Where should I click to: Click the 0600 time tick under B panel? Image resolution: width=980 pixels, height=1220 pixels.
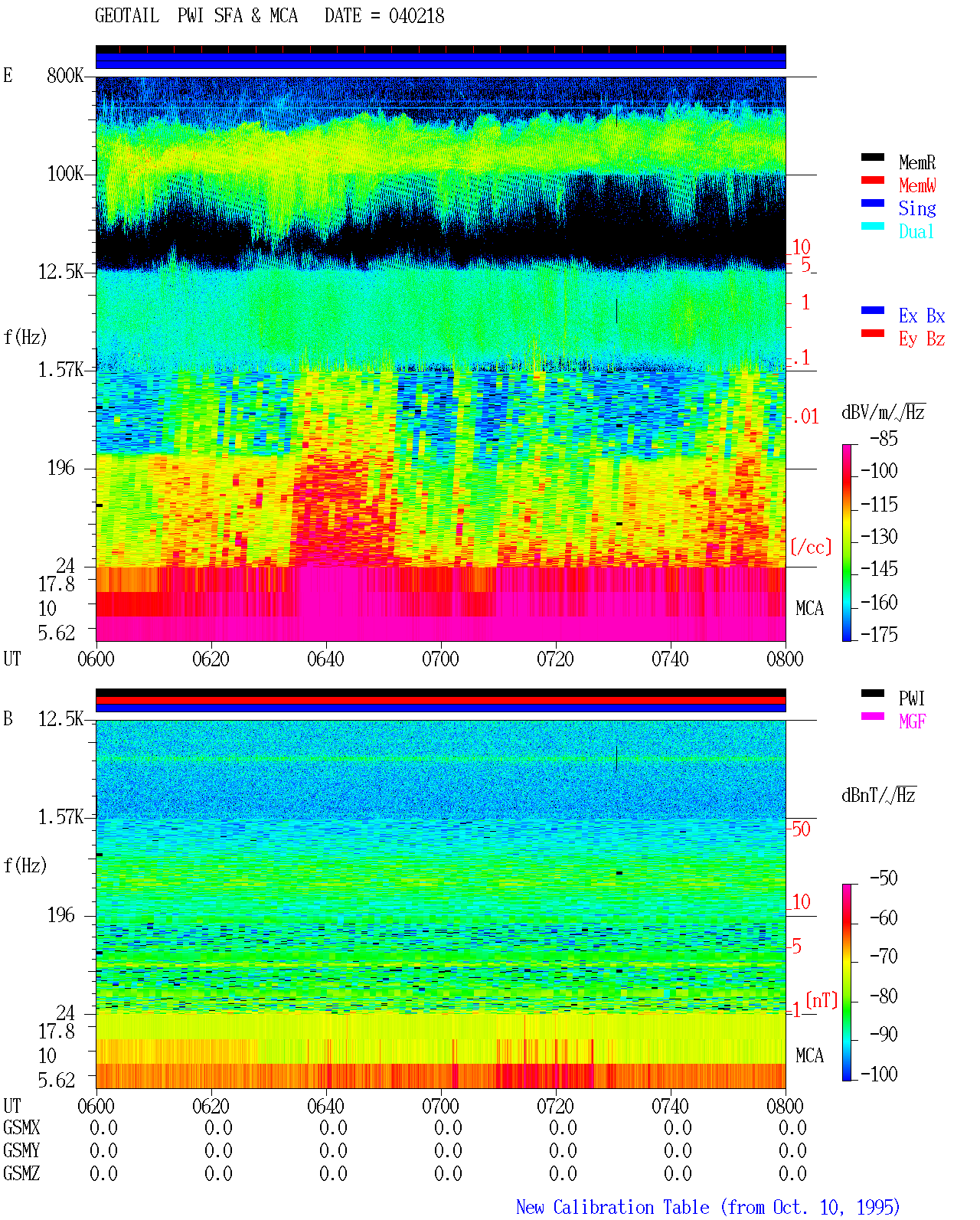pos(96,1107)
